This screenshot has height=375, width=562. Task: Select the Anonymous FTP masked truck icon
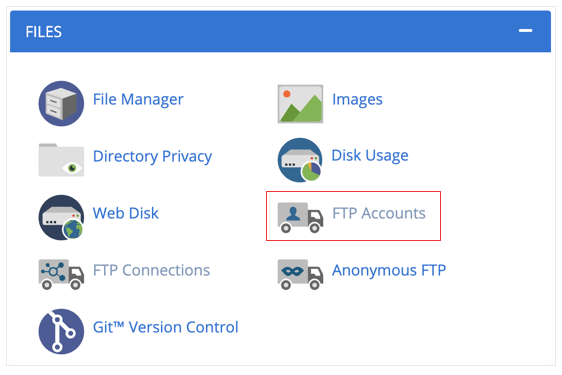300,275
